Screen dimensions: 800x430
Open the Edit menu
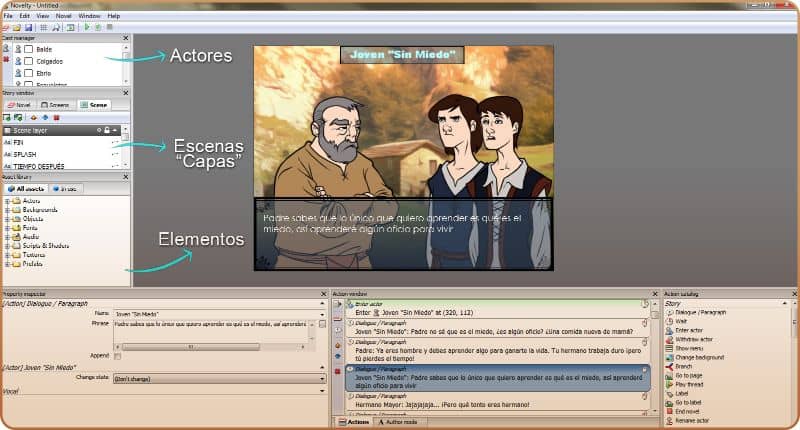(x=24, y=16)
